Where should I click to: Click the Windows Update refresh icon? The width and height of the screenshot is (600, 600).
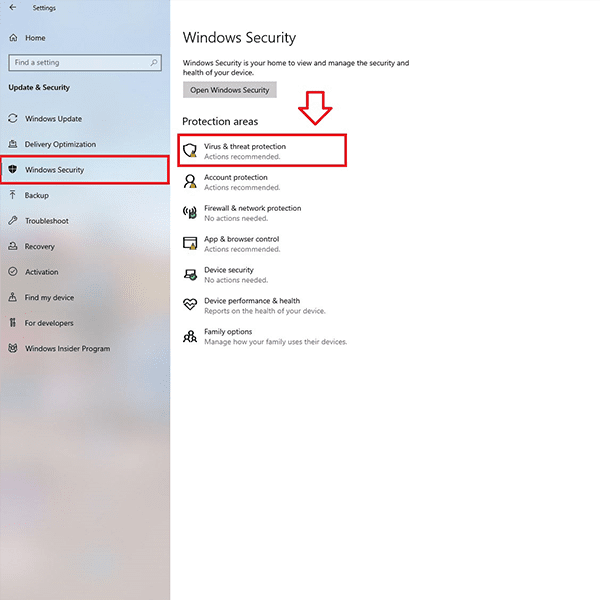point(13,118)
